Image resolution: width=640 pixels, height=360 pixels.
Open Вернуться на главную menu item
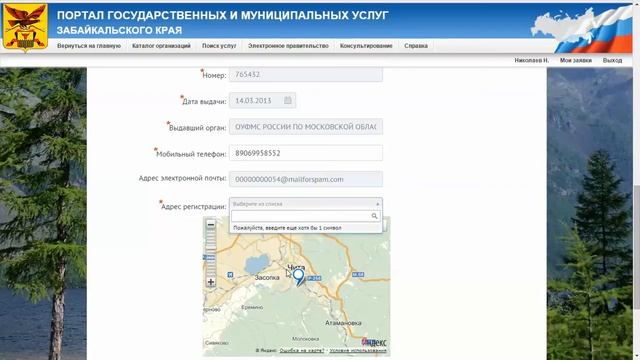(89, 46)
